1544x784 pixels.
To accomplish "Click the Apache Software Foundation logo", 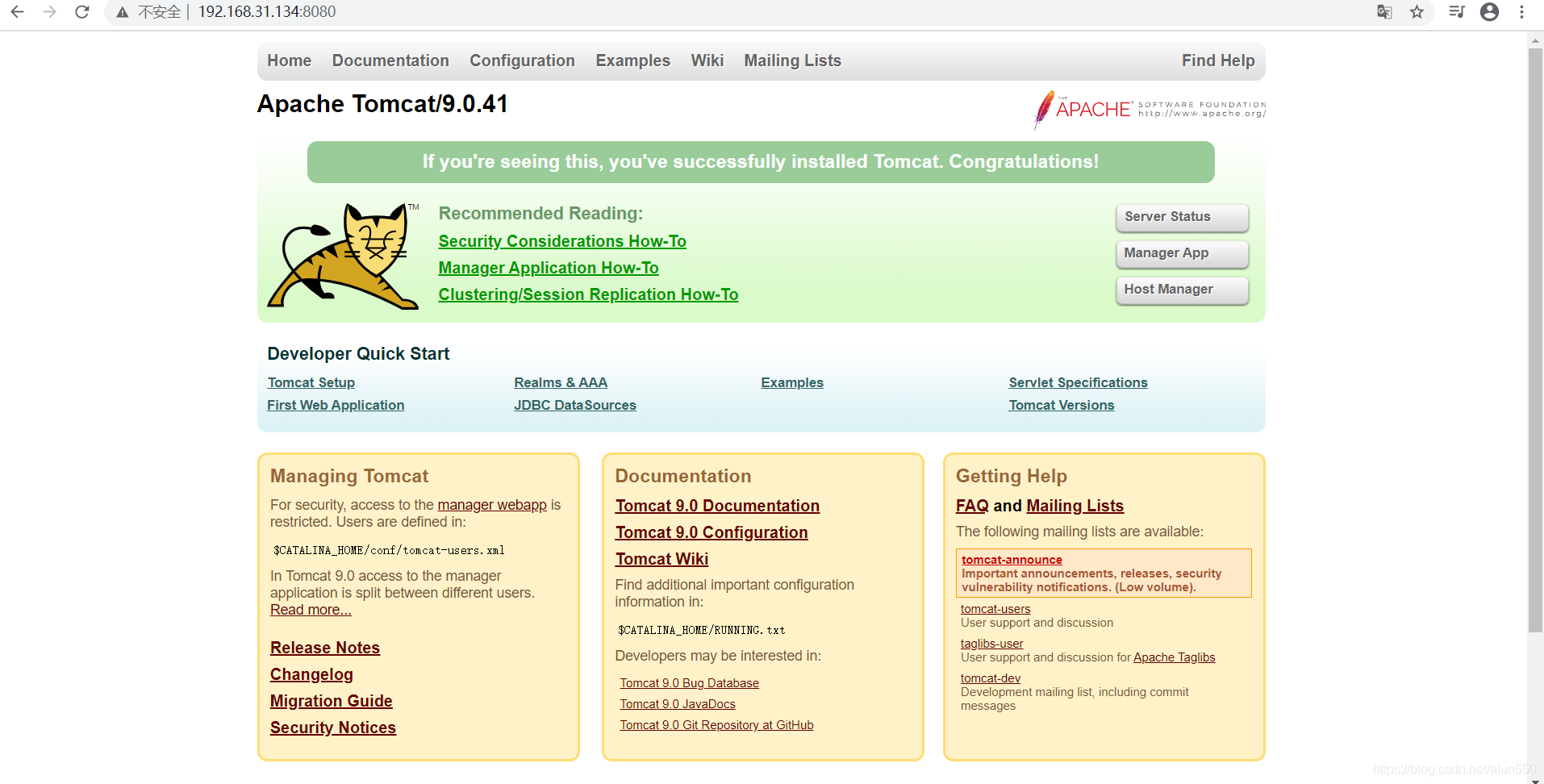I will (1150, 110).
